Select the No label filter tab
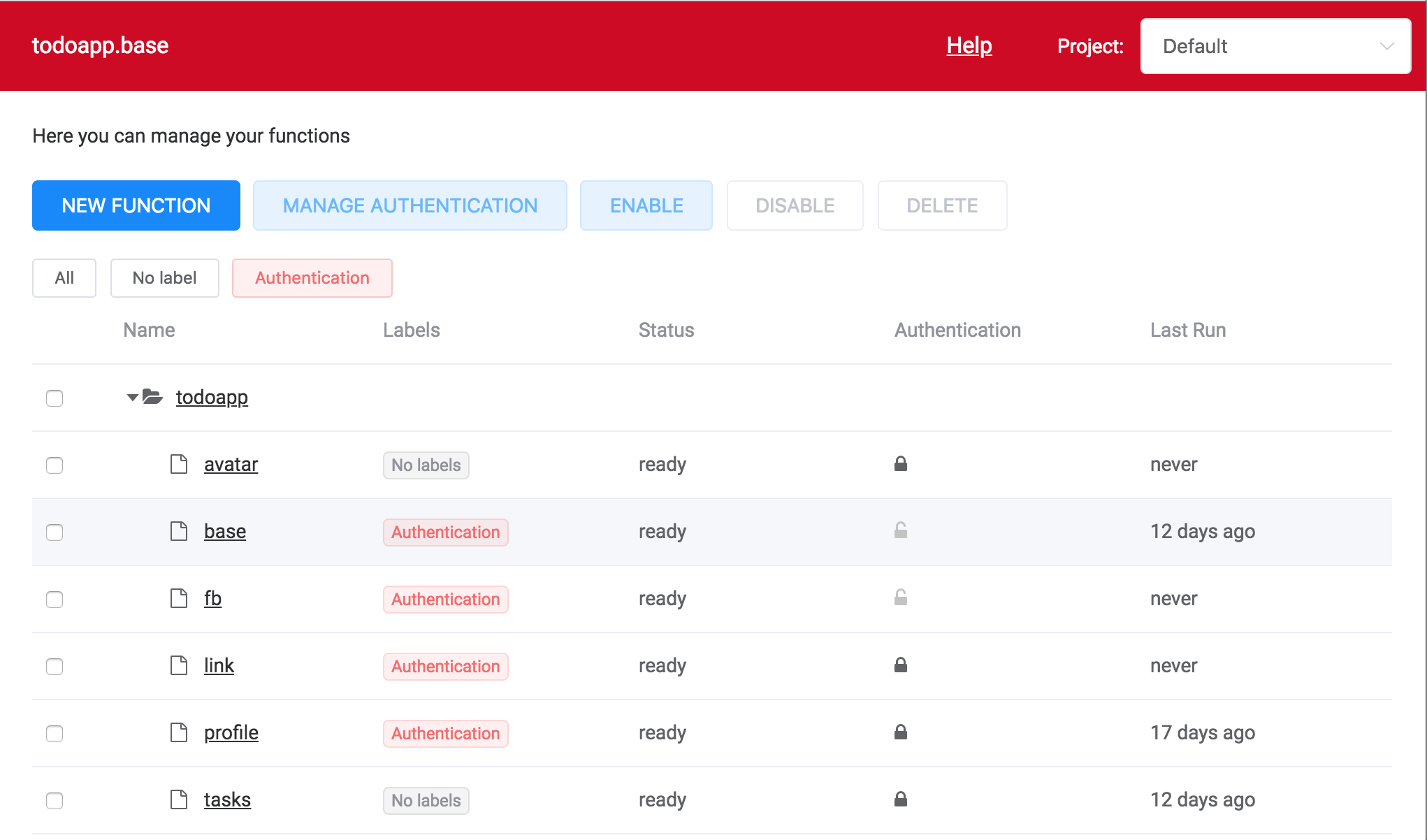Viewport: 1427px width, 840px height. [x=163, y=278]
